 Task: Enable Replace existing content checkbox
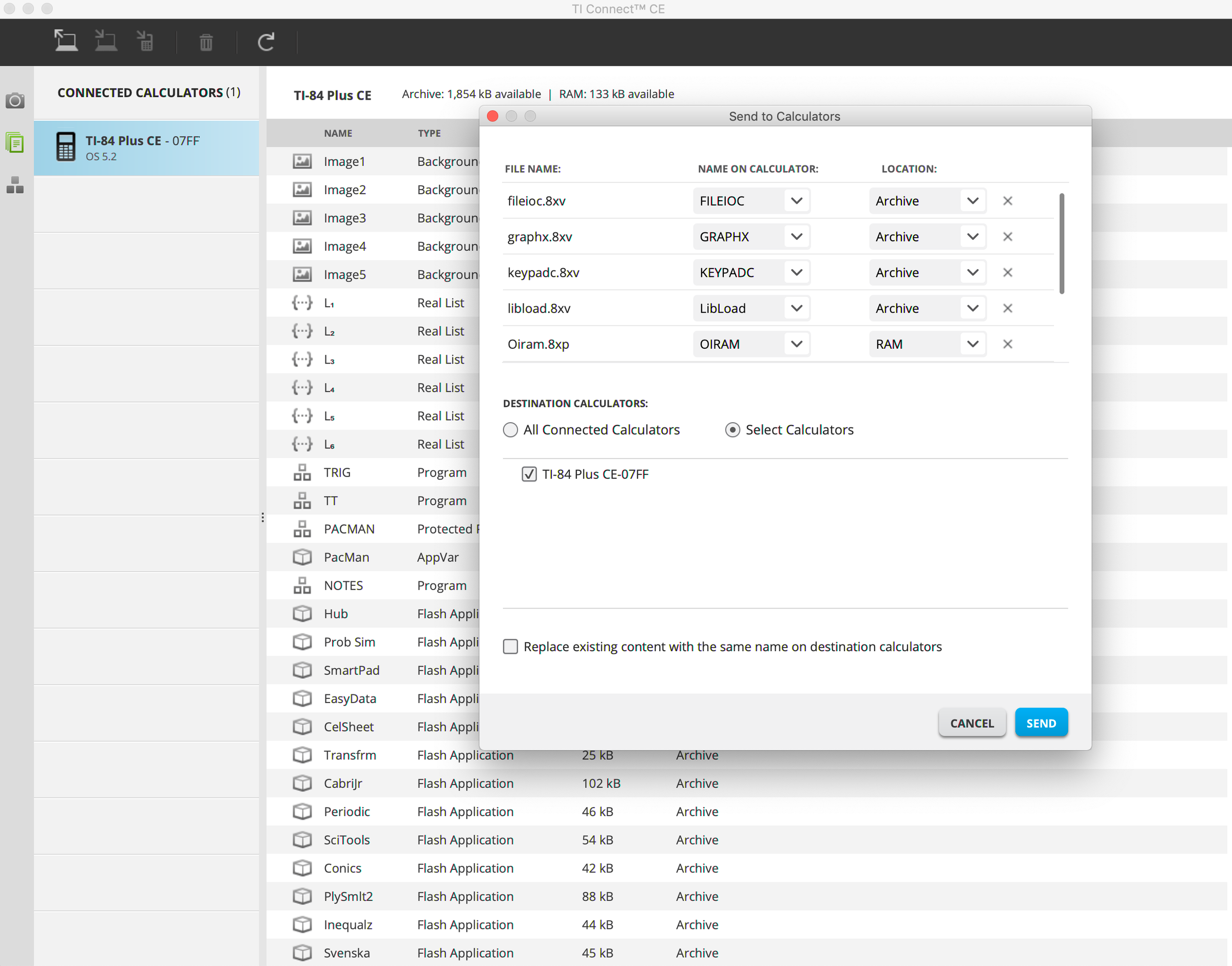[510, 647]
